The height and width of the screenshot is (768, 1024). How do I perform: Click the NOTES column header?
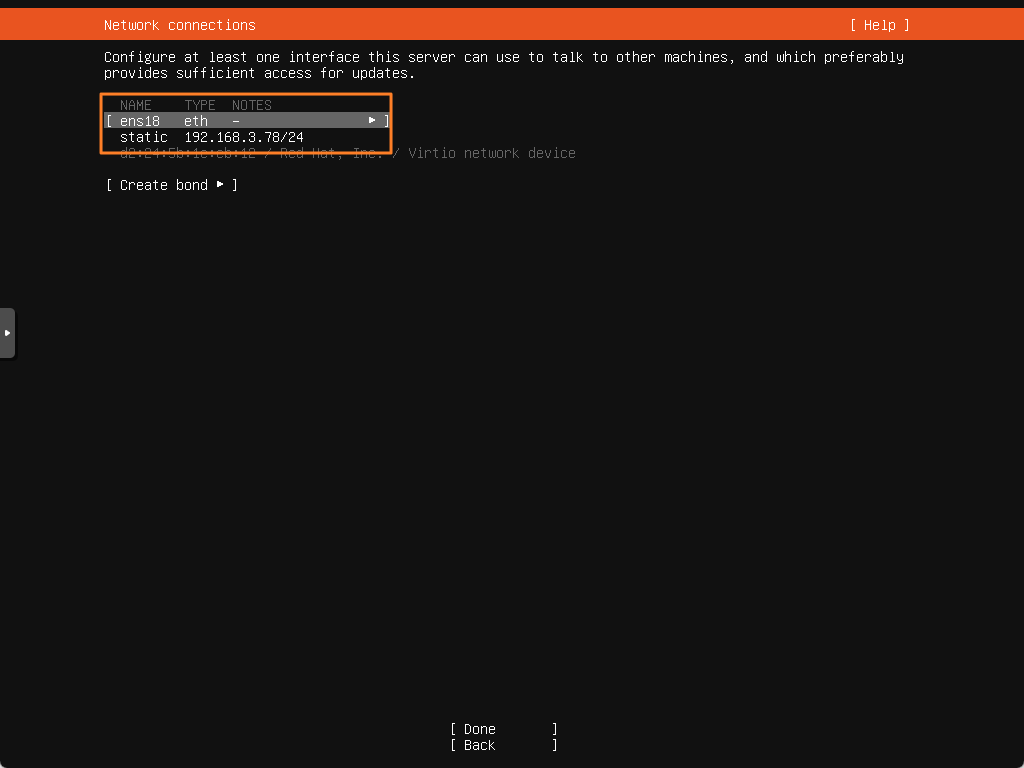pyautogui.click(x=252, y=105)
